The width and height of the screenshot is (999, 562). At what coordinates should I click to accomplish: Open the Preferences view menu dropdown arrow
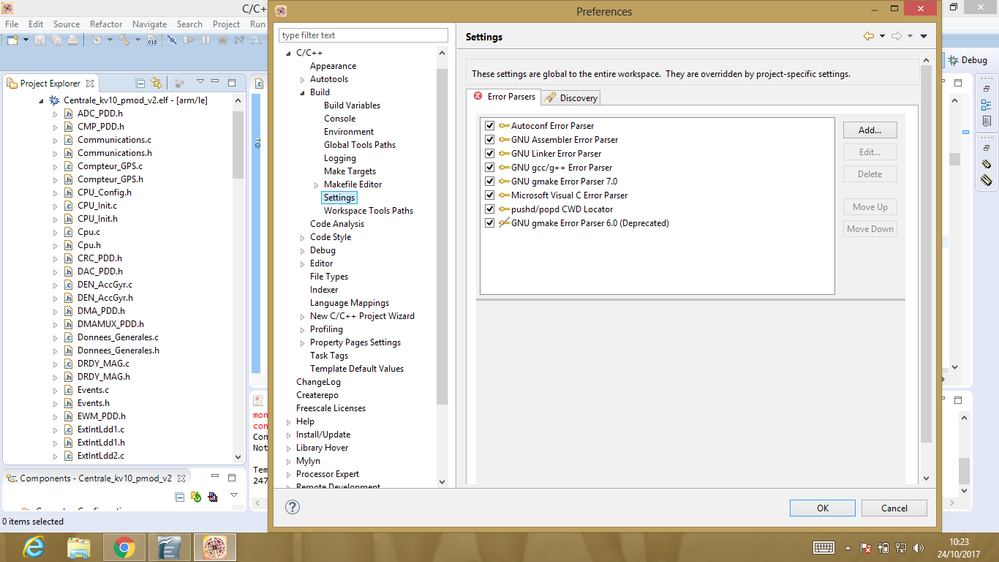[x=924, y=36]
